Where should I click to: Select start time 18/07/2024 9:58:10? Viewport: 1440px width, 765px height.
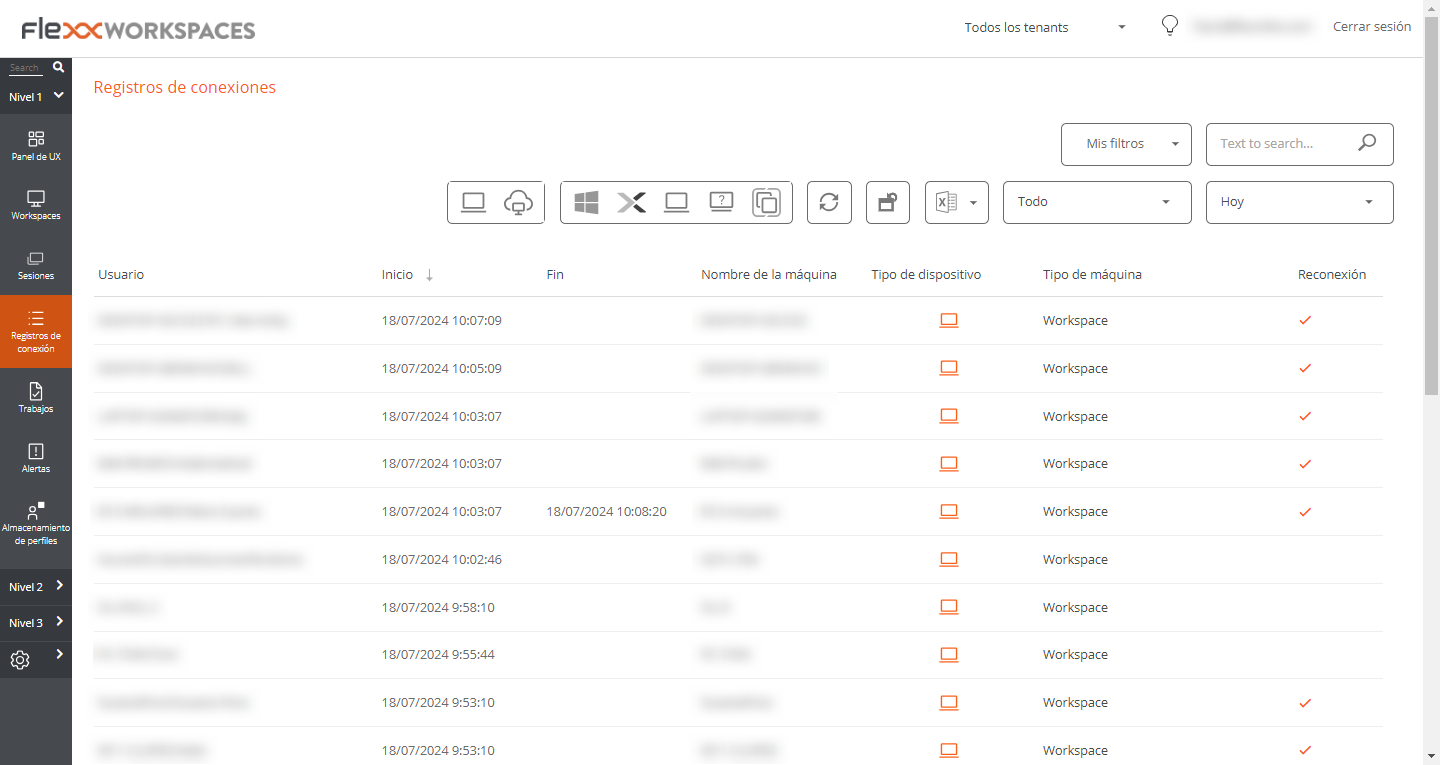click(x=438, y=607)
